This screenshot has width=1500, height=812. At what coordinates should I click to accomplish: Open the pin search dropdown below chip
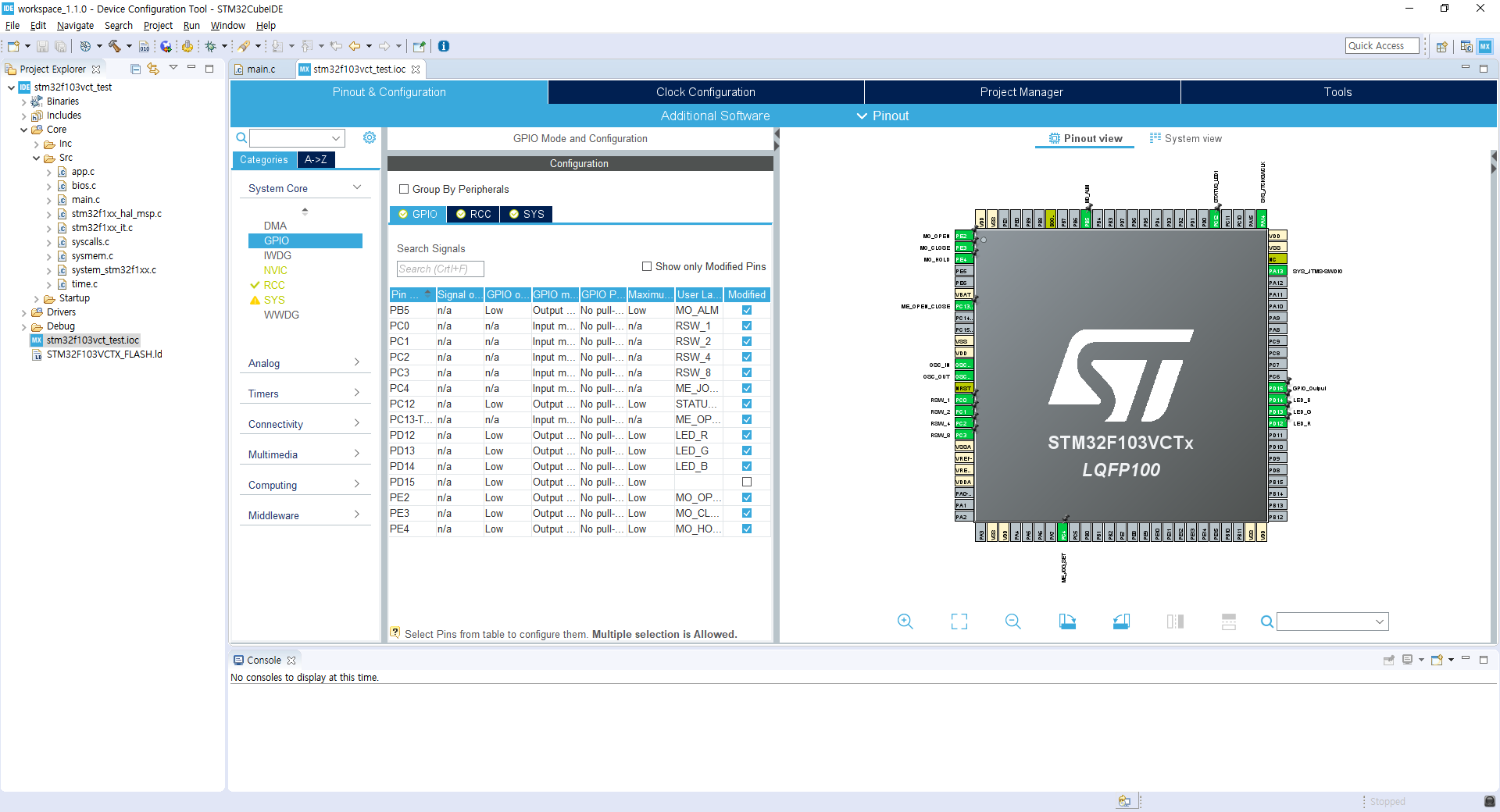(1380, 621)
